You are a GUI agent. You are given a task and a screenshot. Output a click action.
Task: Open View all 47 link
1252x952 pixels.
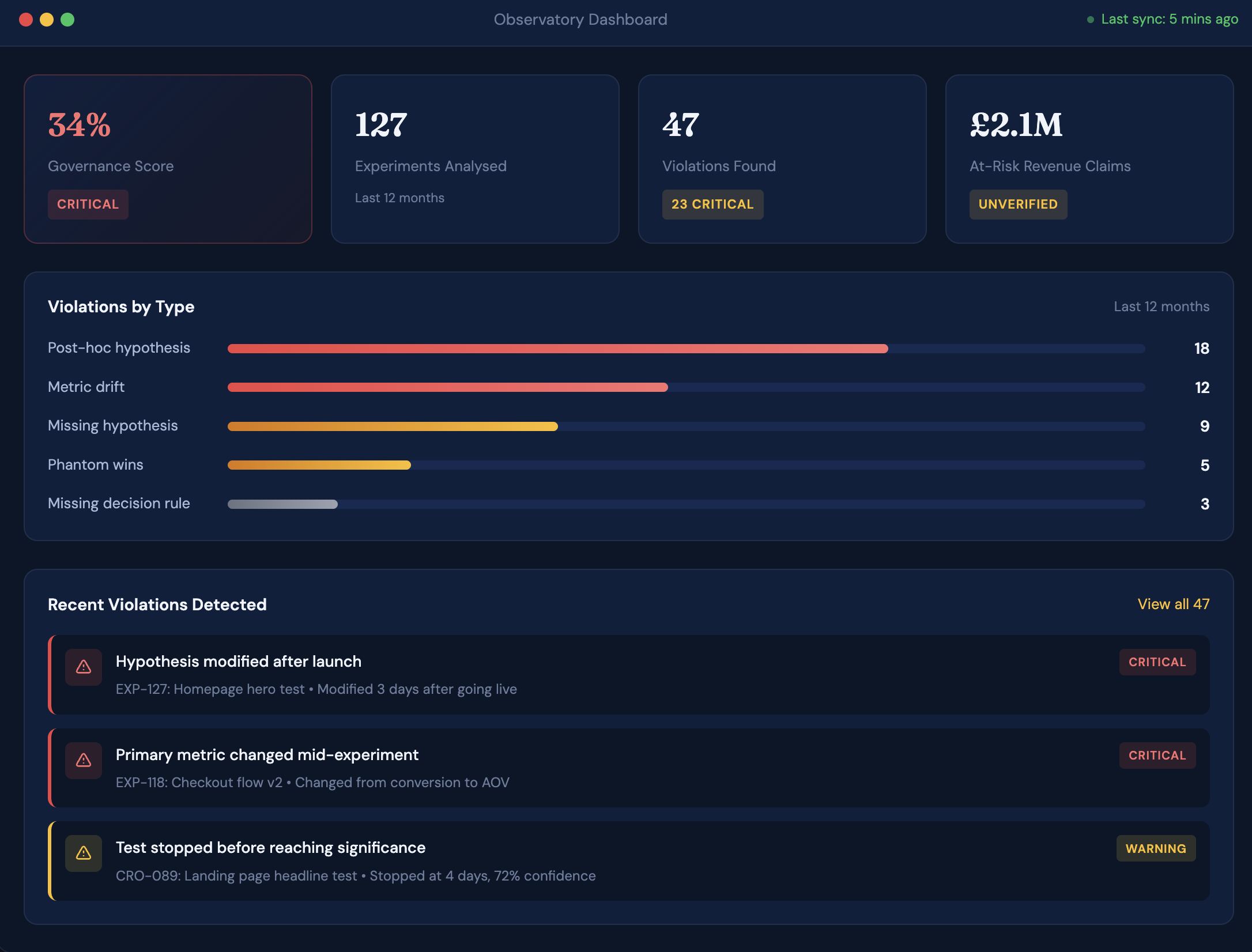1173,604
